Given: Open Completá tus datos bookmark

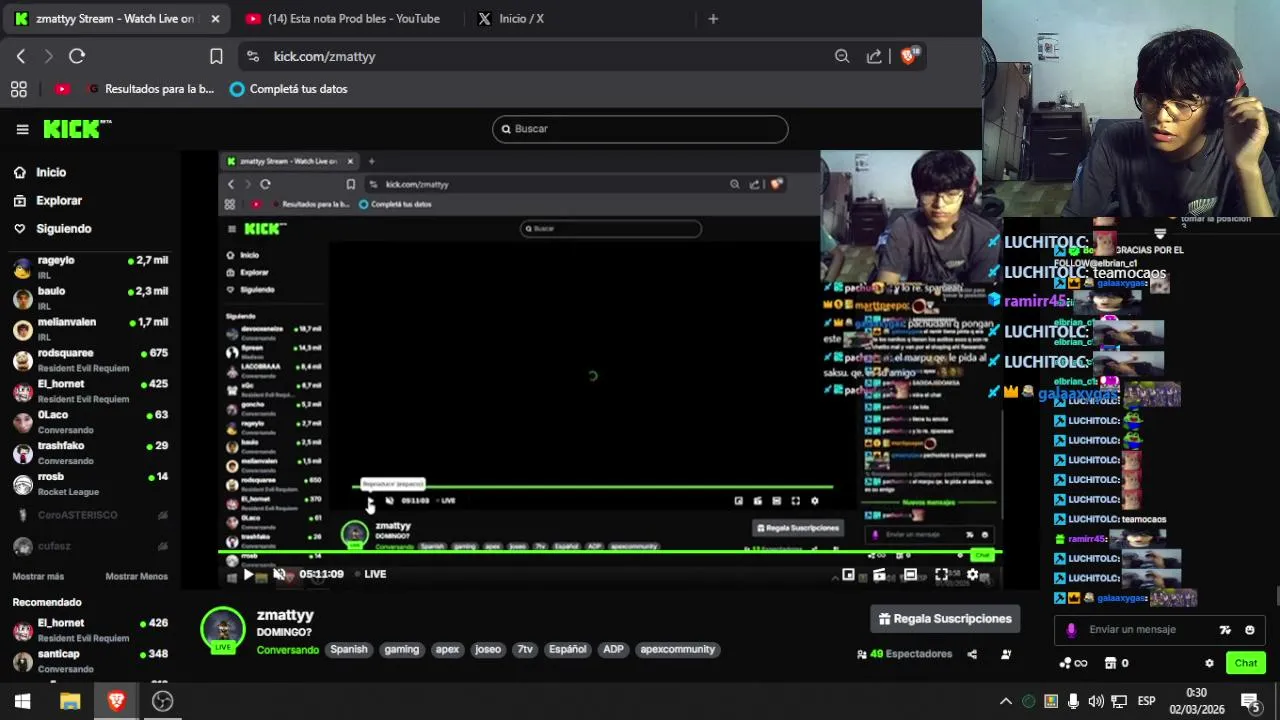Looking at the screenshot, I should click(x=289, y=89).
